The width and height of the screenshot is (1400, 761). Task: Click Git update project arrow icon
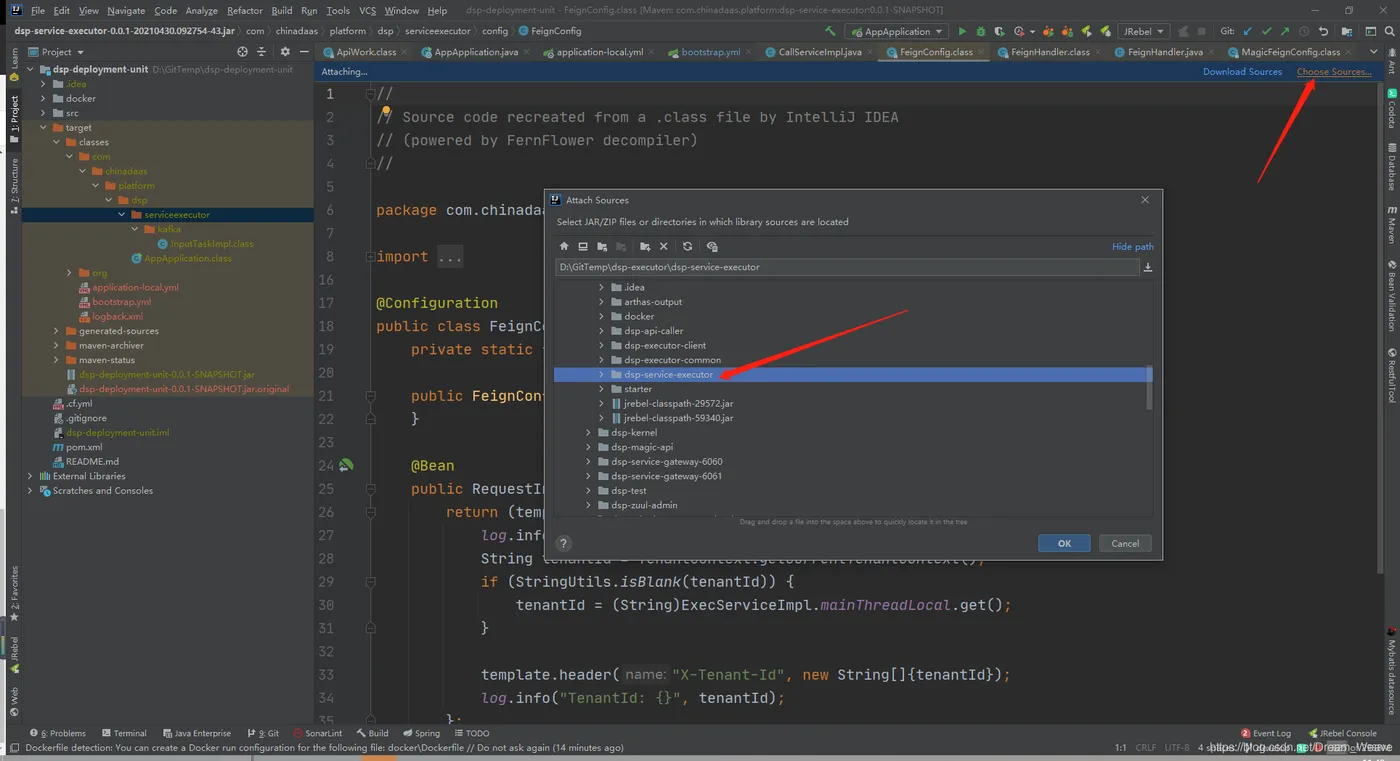(1248, 31)
